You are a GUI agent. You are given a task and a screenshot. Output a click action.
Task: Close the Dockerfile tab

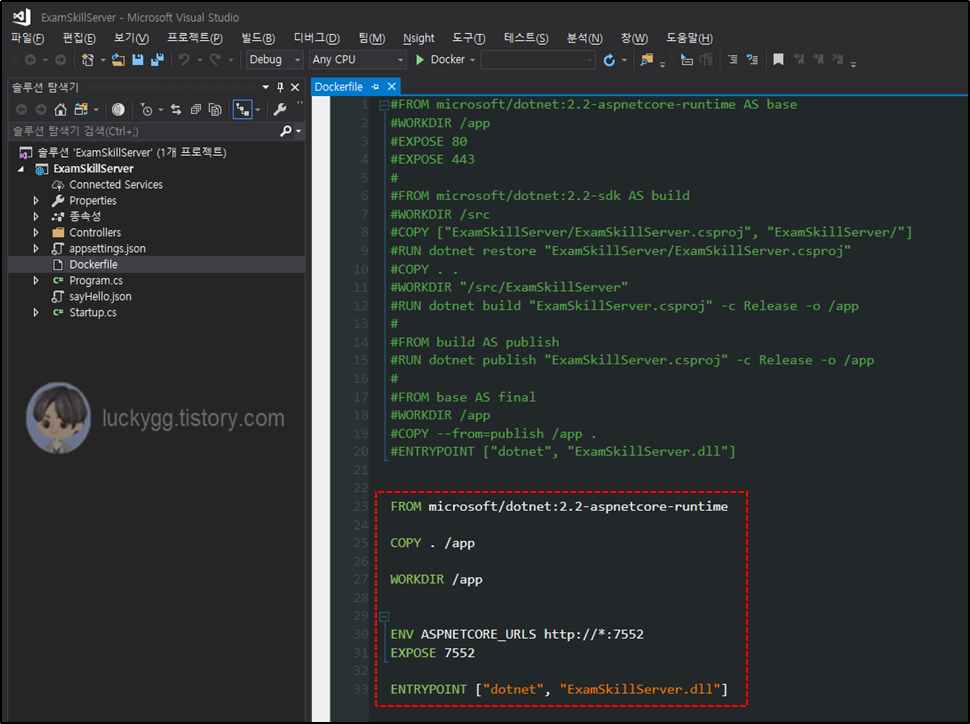(392, 87)
